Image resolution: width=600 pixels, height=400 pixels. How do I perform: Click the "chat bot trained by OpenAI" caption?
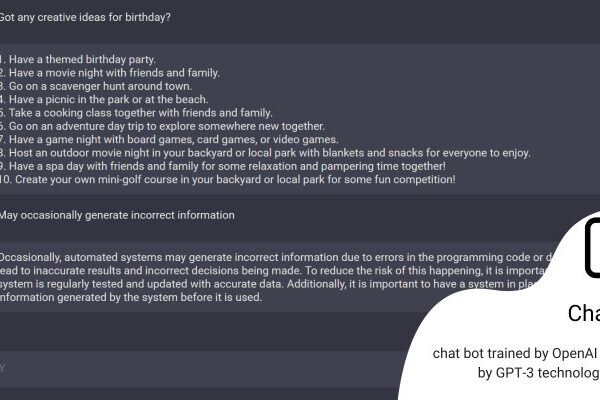[x=515, y=354]
